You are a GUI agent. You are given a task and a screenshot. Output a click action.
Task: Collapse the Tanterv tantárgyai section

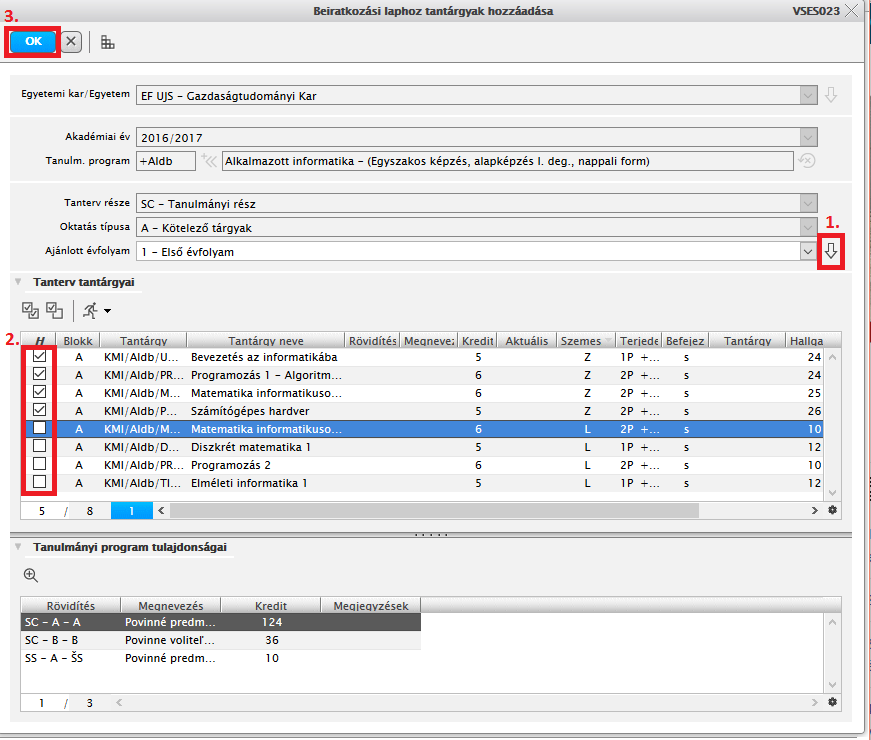(18, 282)
